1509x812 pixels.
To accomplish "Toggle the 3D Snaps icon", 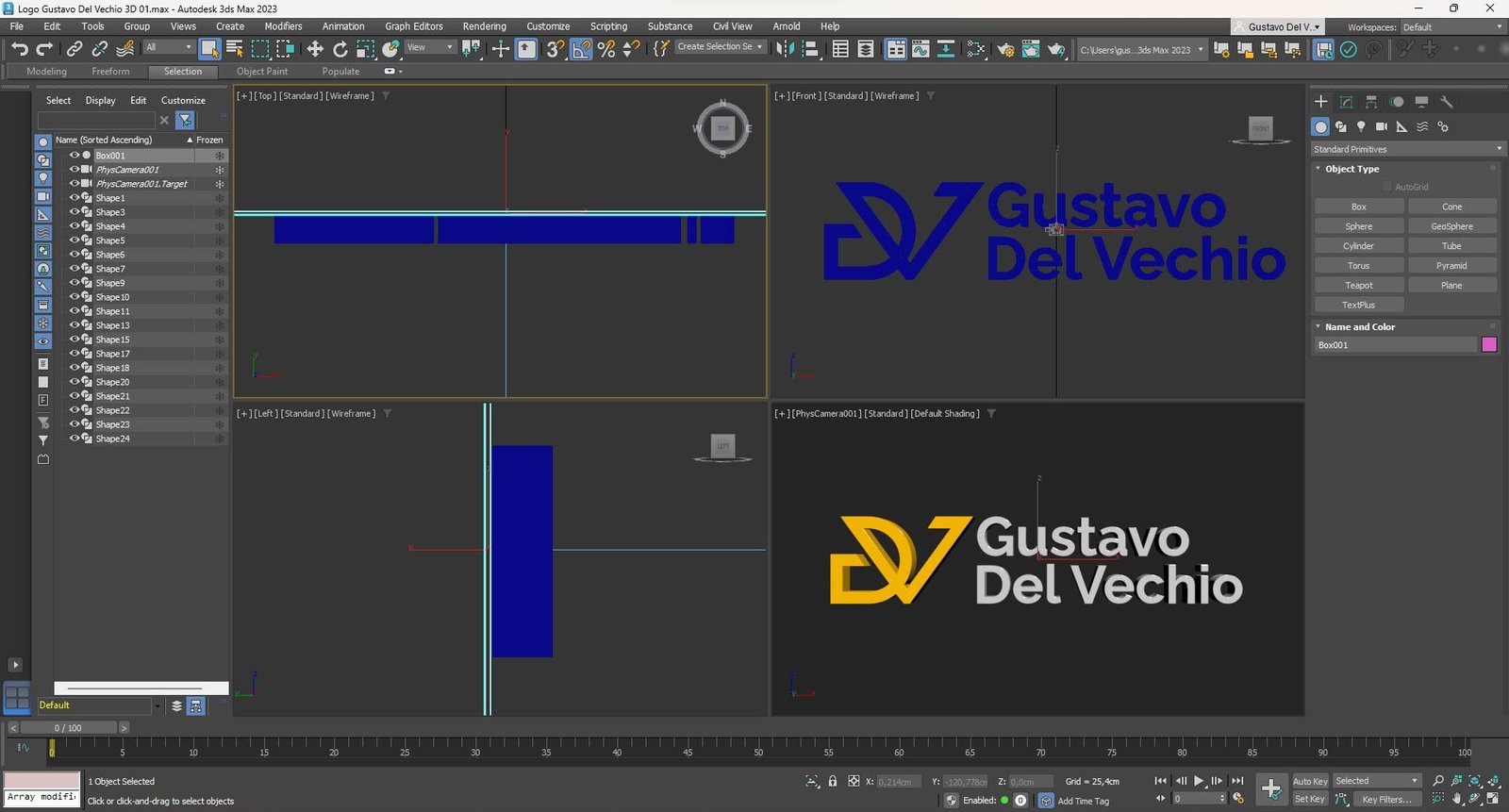I will click(x=556, y=49).
